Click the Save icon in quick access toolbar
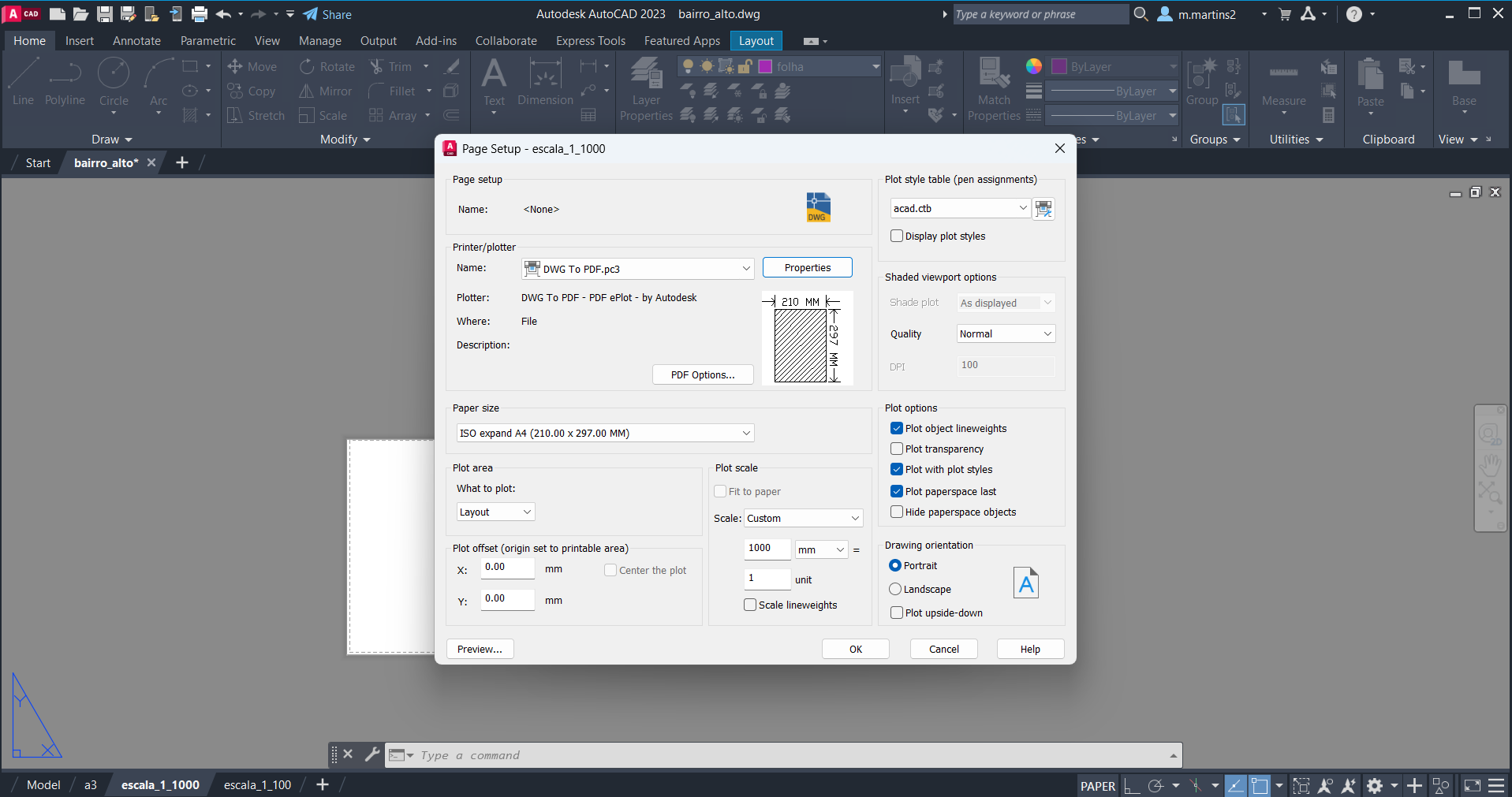The width and height of the screenshot is (1512, 797). [104, 14]
